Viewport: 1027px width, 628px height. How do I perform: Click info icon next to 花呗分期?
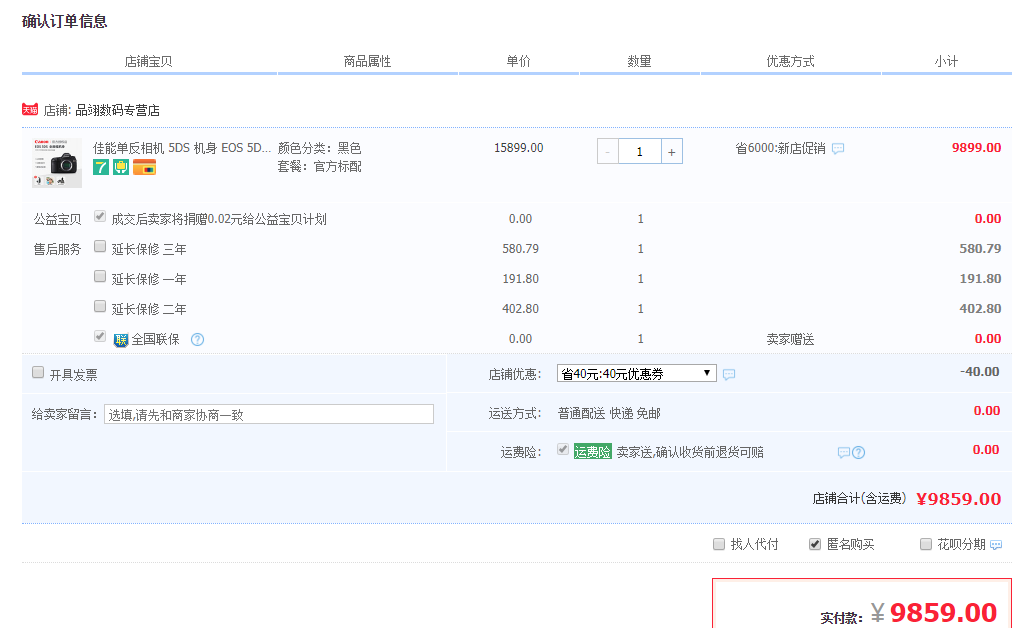tap(996, 545)
